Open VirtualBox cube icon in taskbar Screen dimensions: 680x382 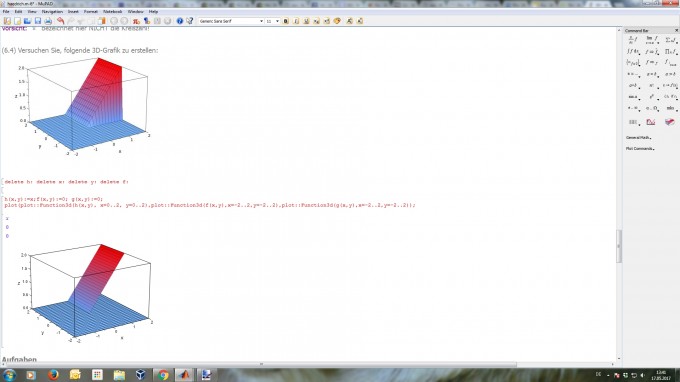pos(141,375)
